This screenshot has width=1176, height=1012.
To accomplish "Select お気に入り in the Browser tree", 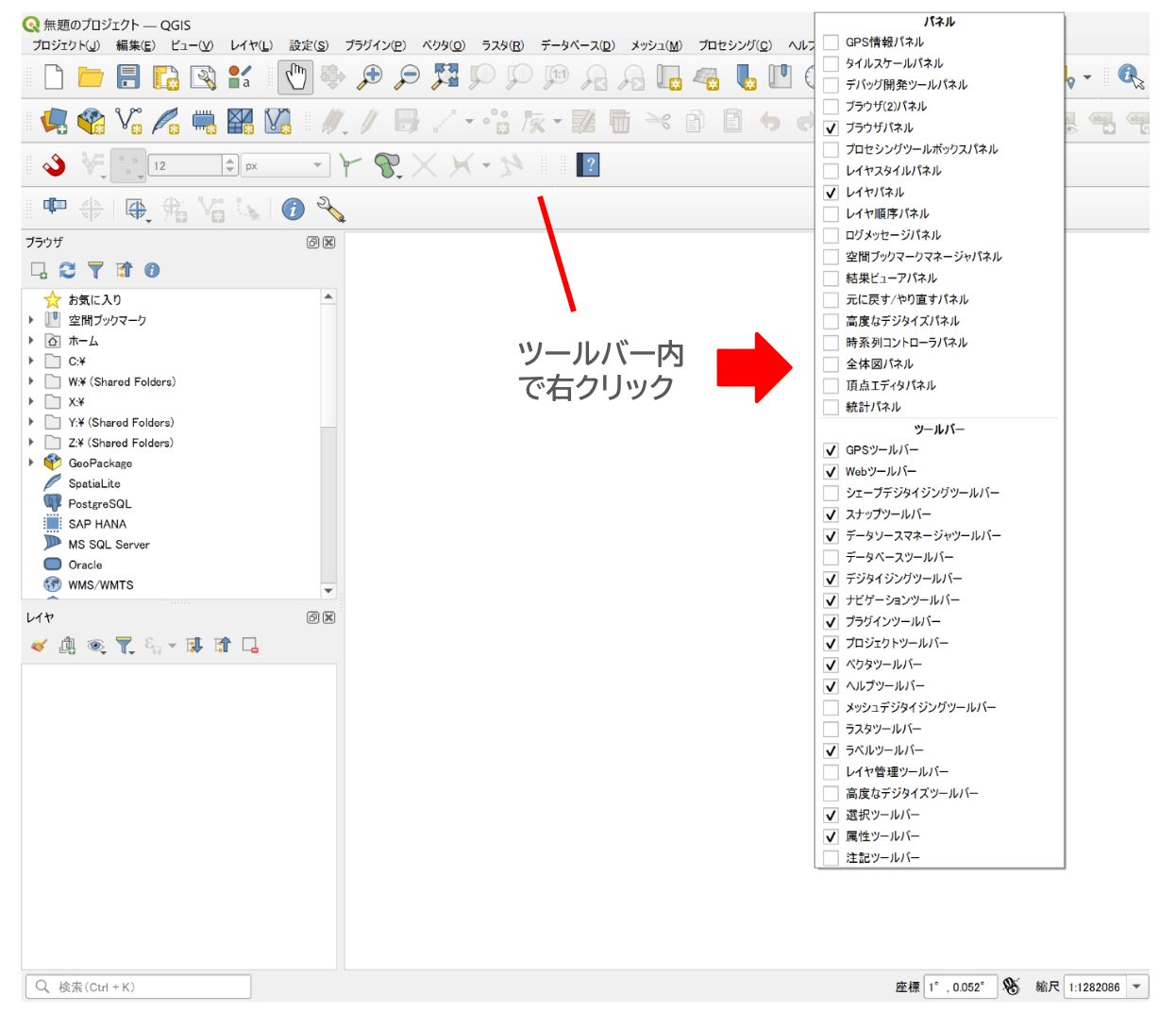I will 94,300.
